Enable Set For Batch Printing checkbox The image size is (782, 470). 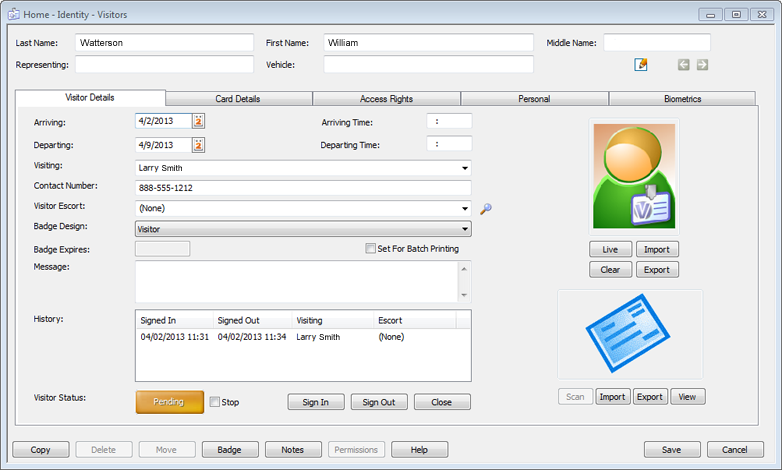pyautogui.click(x=371, y=249)
